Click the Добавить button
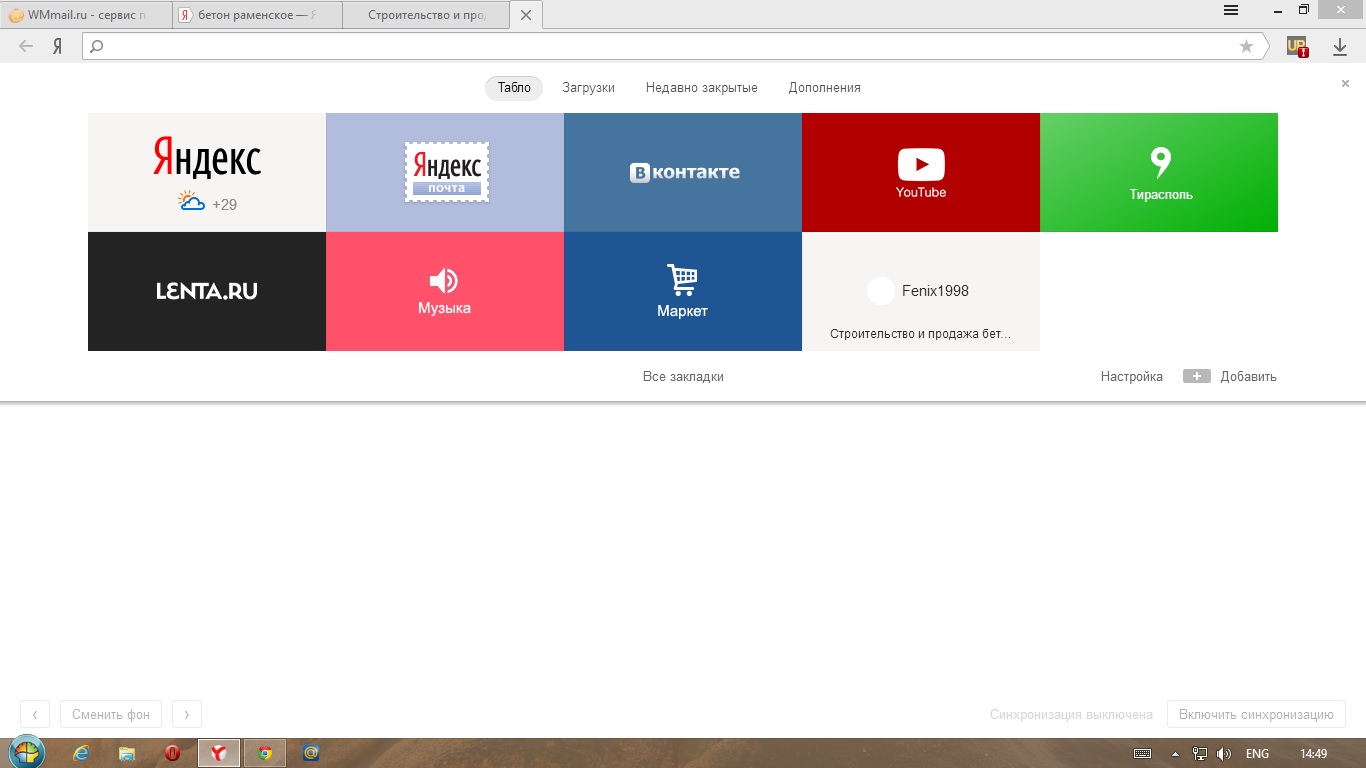The width and height of the screenshot is (1366, 768). (x=1230, y=377)
